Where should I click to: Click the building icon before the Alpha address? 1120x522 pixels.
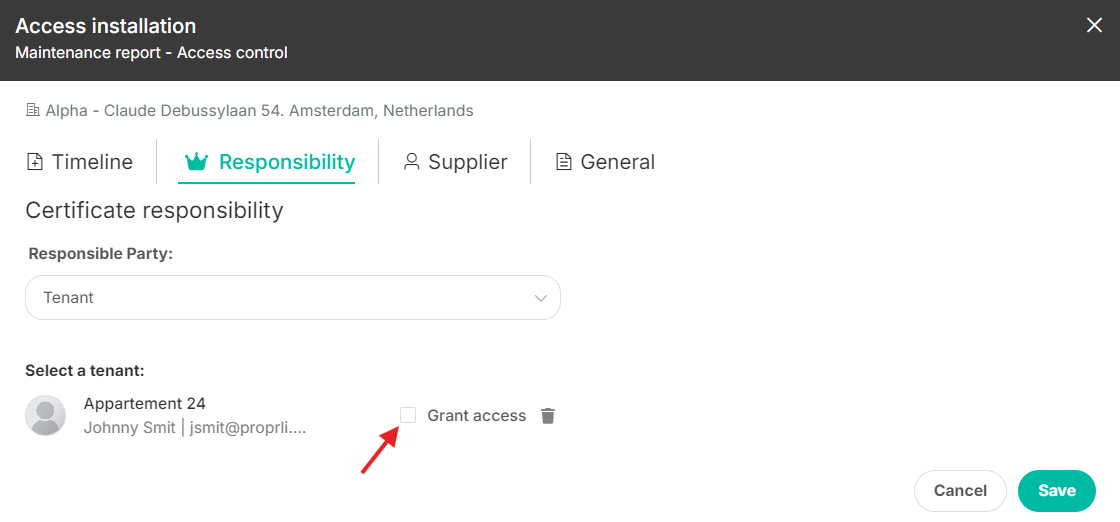pyautogui.click(x=32, y=111)
